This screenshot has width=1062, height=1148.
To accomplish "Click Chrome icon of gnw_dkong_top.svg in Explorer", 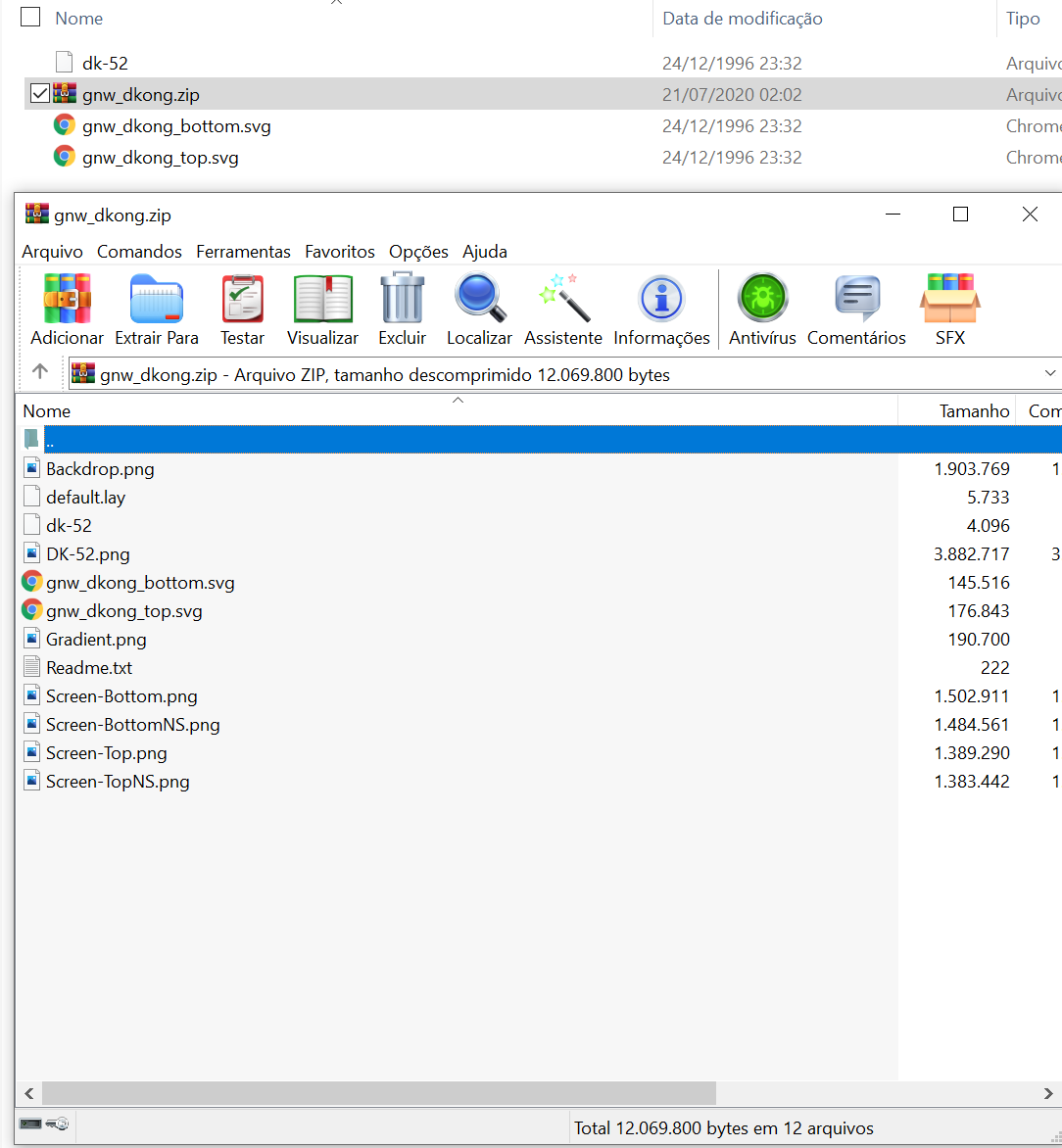I will click(x=65, y=156).
